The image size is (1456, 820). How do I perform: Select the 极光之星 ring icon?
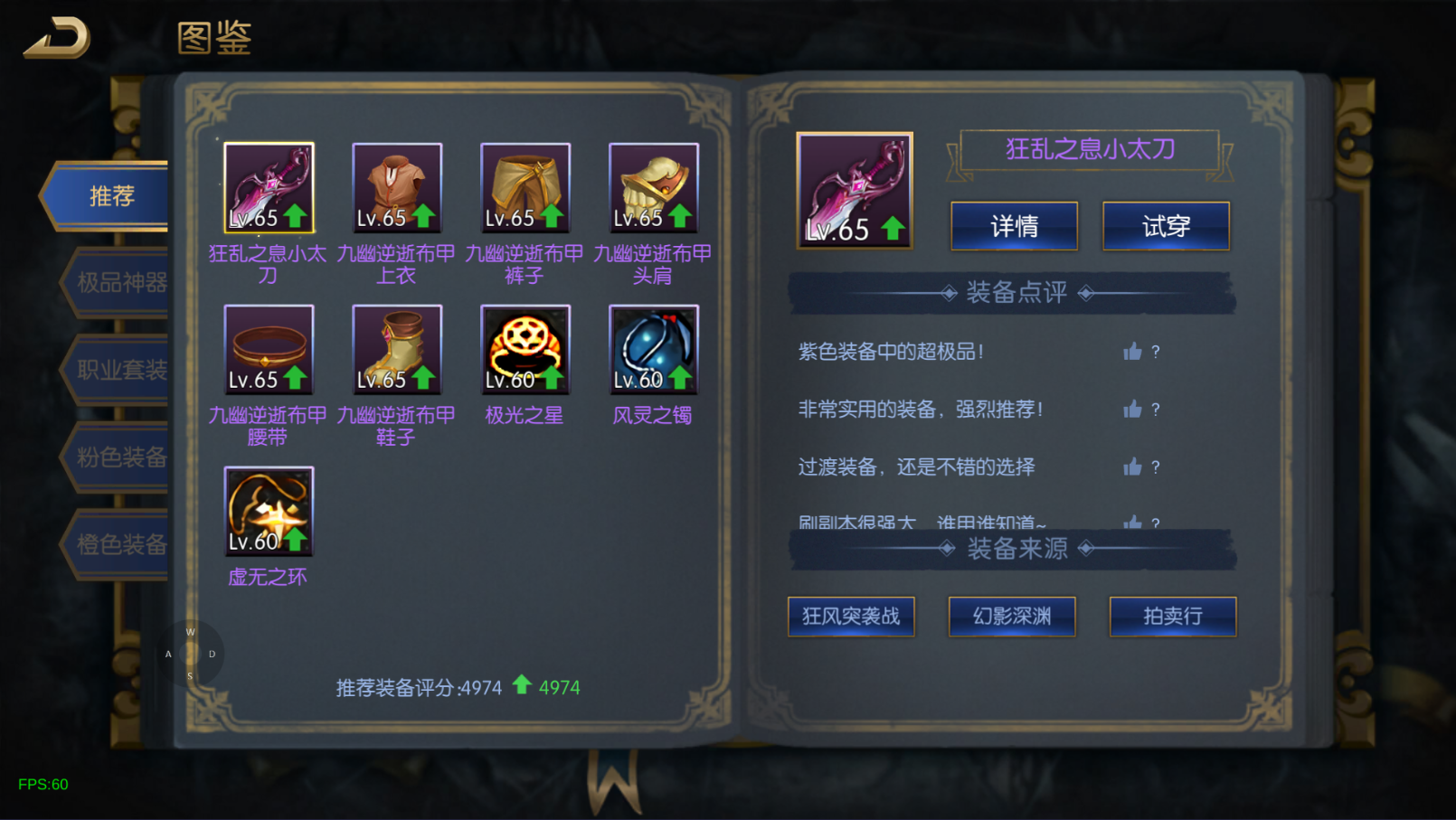click(x=525, y=349)
